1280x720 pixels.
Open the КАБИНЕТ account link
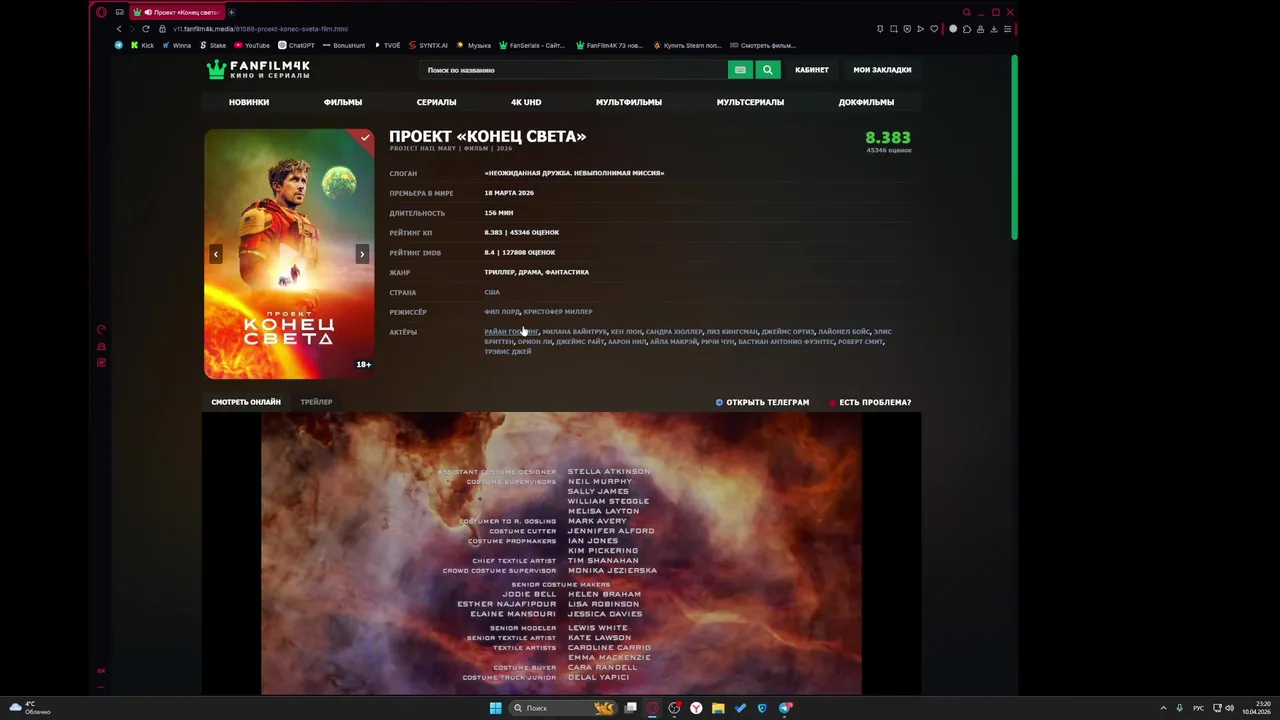[x=812, y=70]
